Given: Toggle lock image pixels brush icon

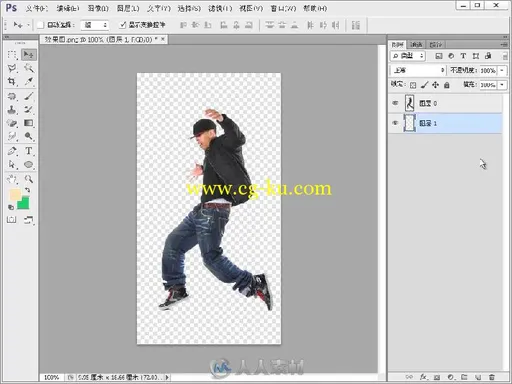Looking at the screenshot, I should click(x=424, y=85).
